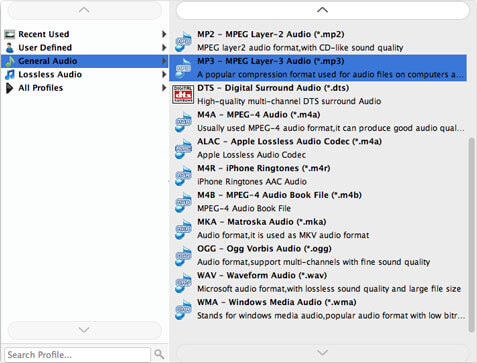
Task: Click the WMA format icon
Action: [183, 309]
